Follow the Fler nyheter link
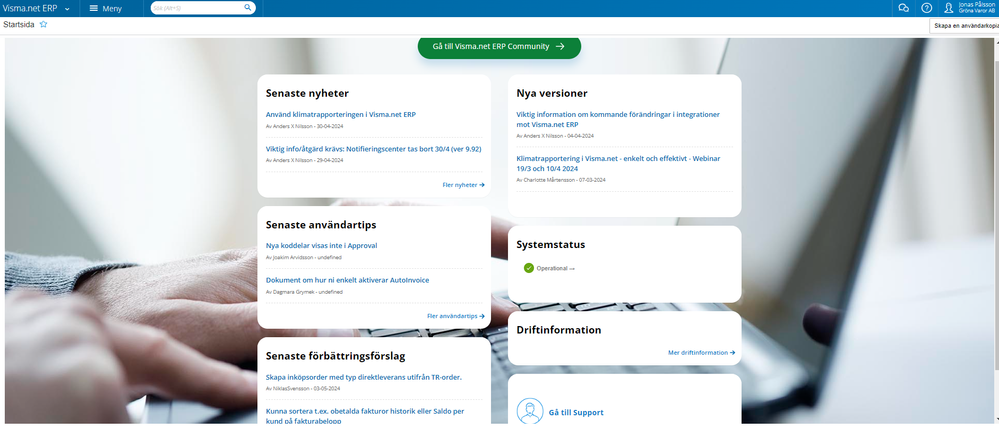This screenshot has height=426, width=999. pyautogui.click(x=463, y=185)
